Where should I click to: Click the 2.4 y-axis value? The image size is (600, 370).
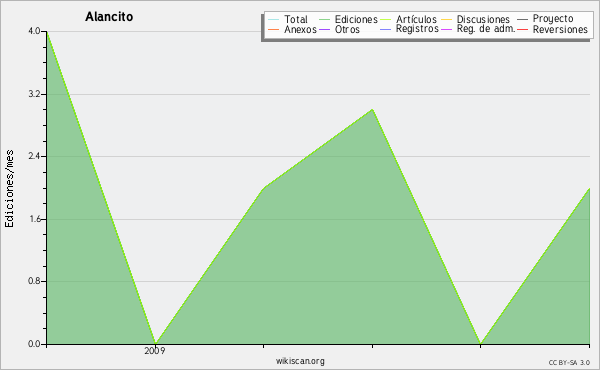coord(34,156)
